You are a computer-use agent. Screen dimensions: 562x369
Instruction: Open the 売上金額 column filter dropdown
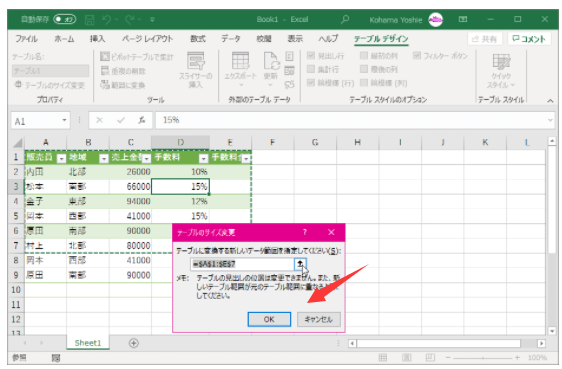(146, 158)
